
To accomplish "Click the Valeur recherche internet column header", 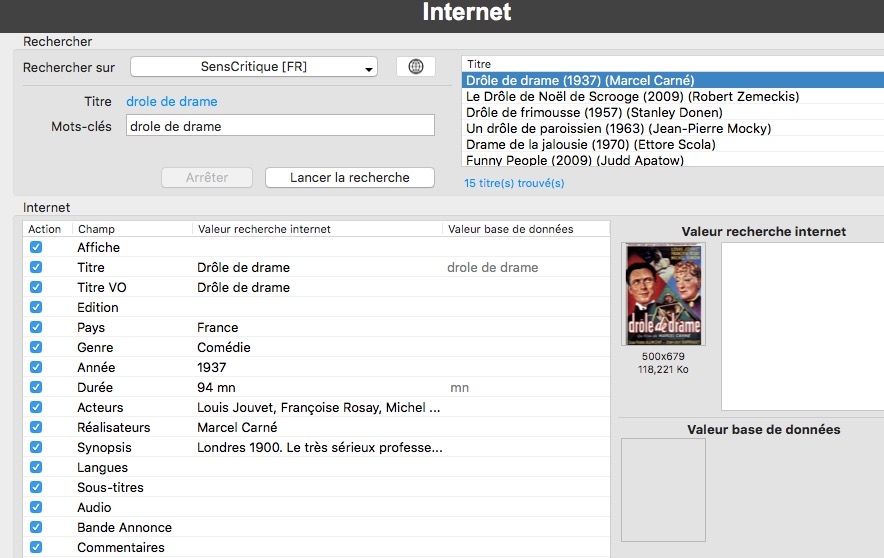I will pyautogui.click(x=264, y=229).
